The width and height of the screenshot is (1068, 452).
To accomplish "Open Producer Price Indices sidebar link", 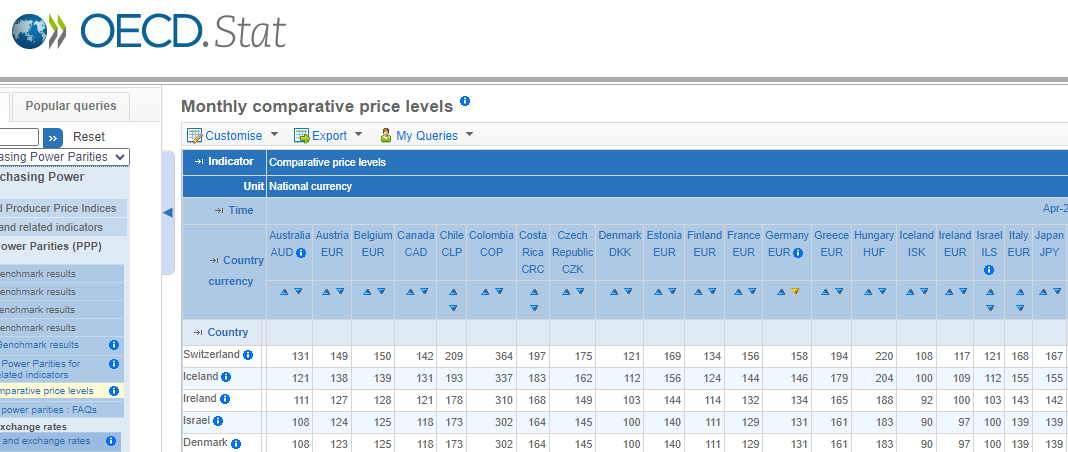I will (59, 208).
